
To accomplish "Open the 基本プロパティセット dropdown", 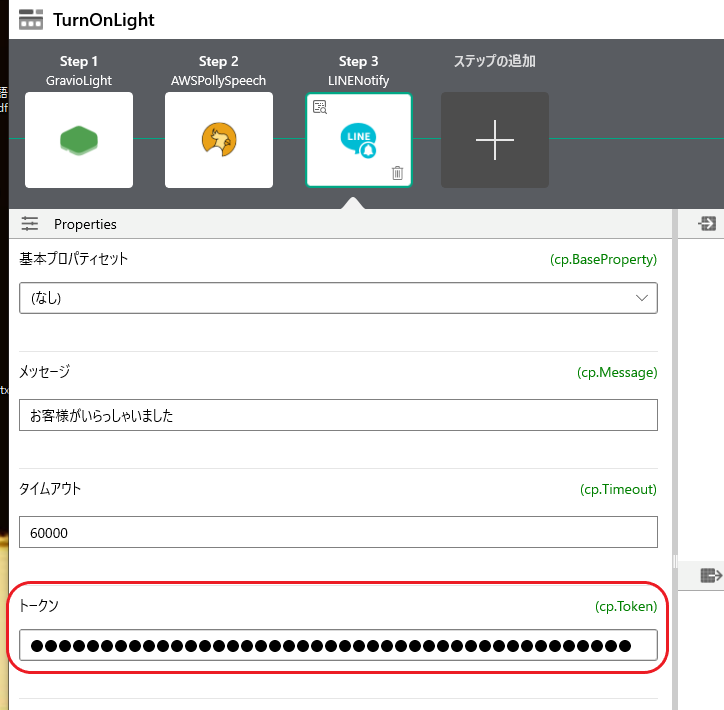I will [x=338, y=298].
